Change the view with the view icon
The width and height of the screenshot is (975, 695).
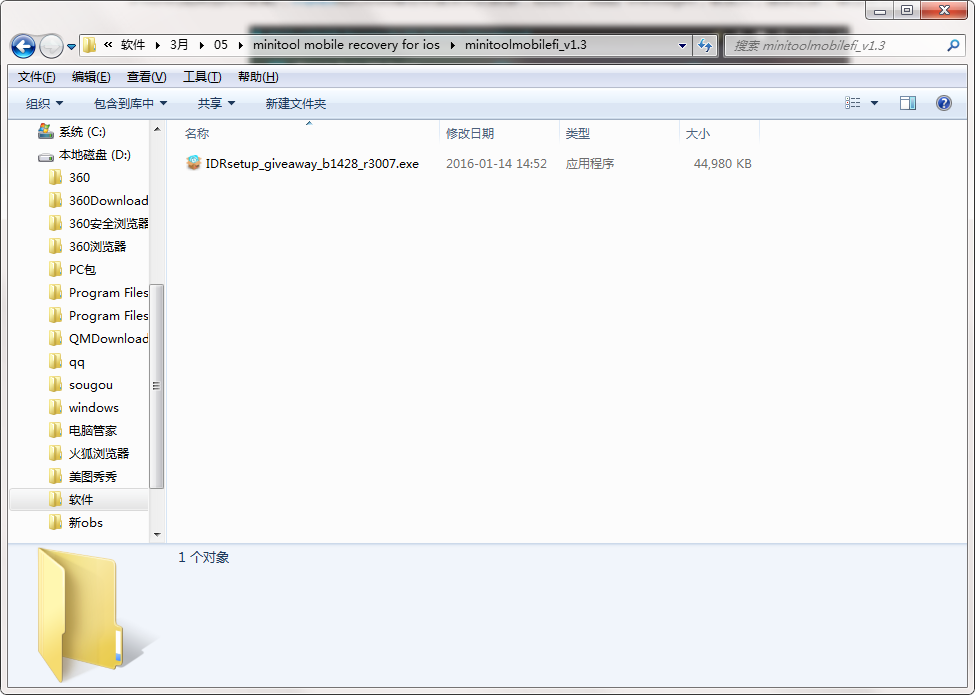click(853, 103)
